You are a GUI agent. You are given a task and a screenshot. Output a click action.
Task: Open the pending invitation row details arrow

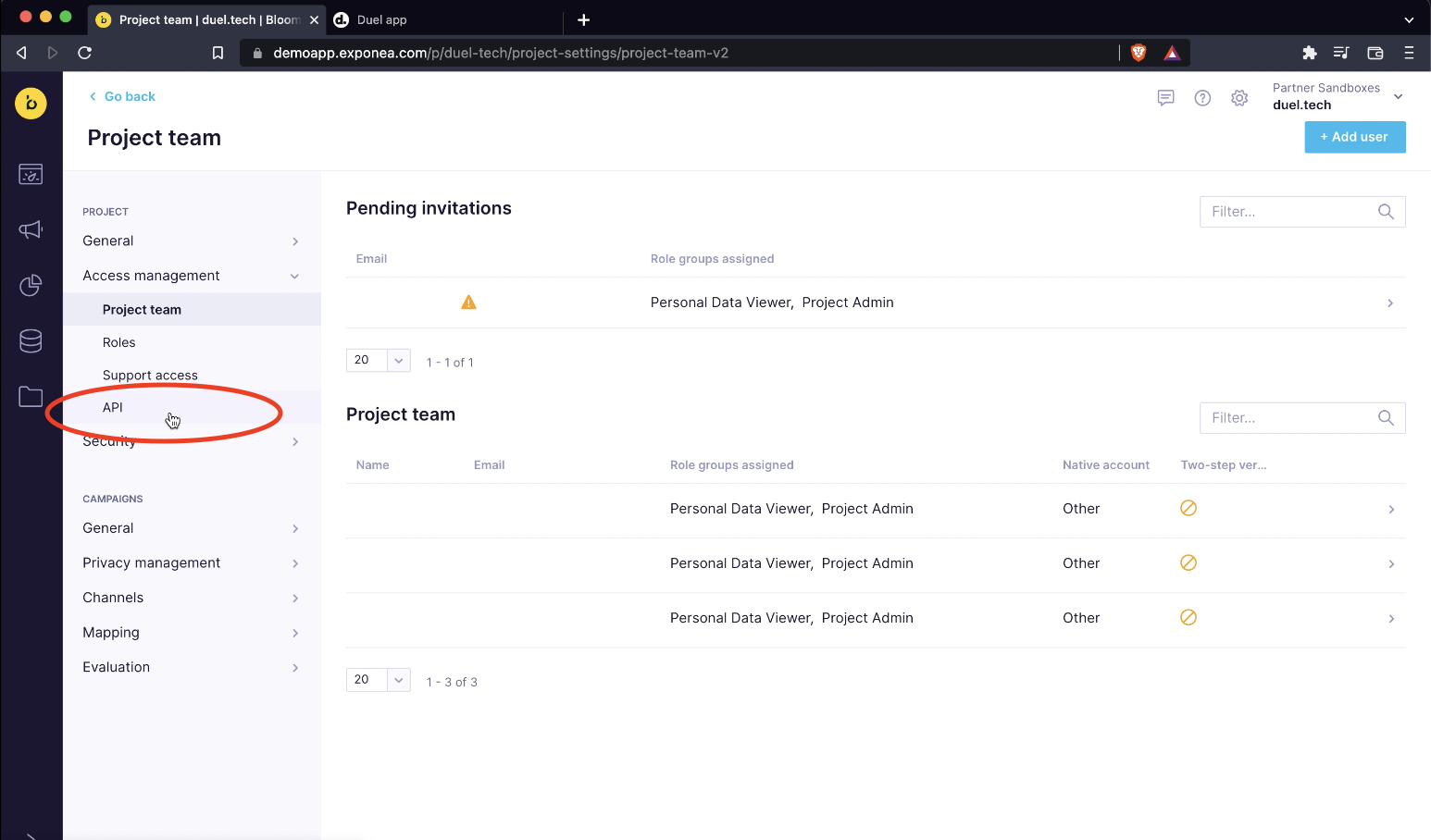1389,303
